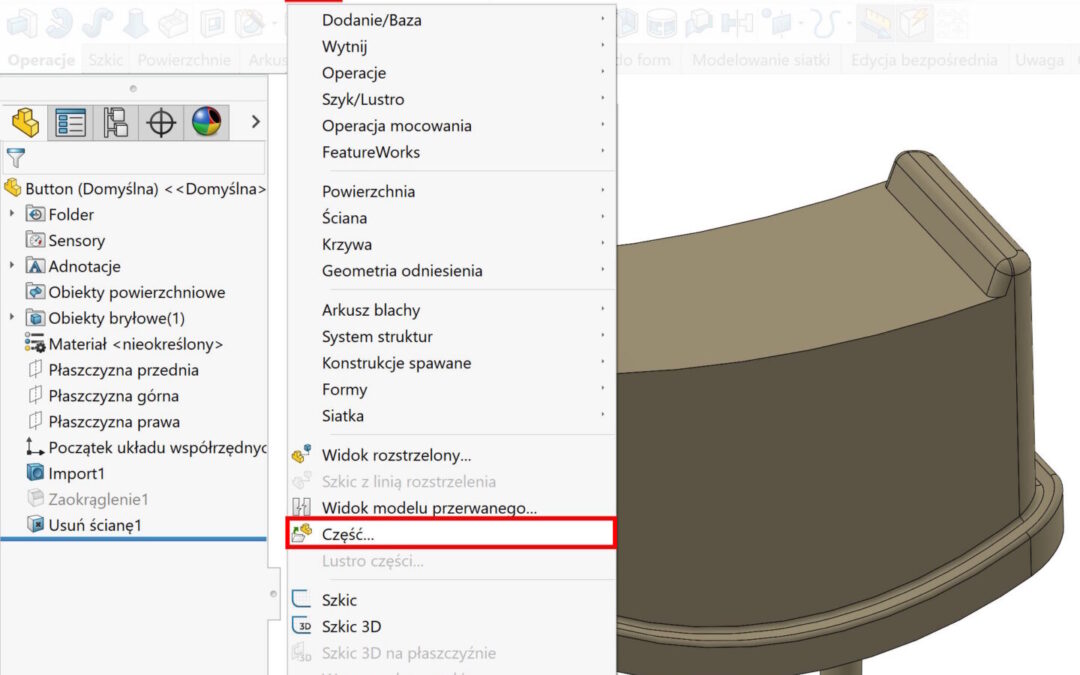This screenshot has height=675, width=1080.
Task: Open the DimXpertManager crosshair tab
Action: point(161,122)
